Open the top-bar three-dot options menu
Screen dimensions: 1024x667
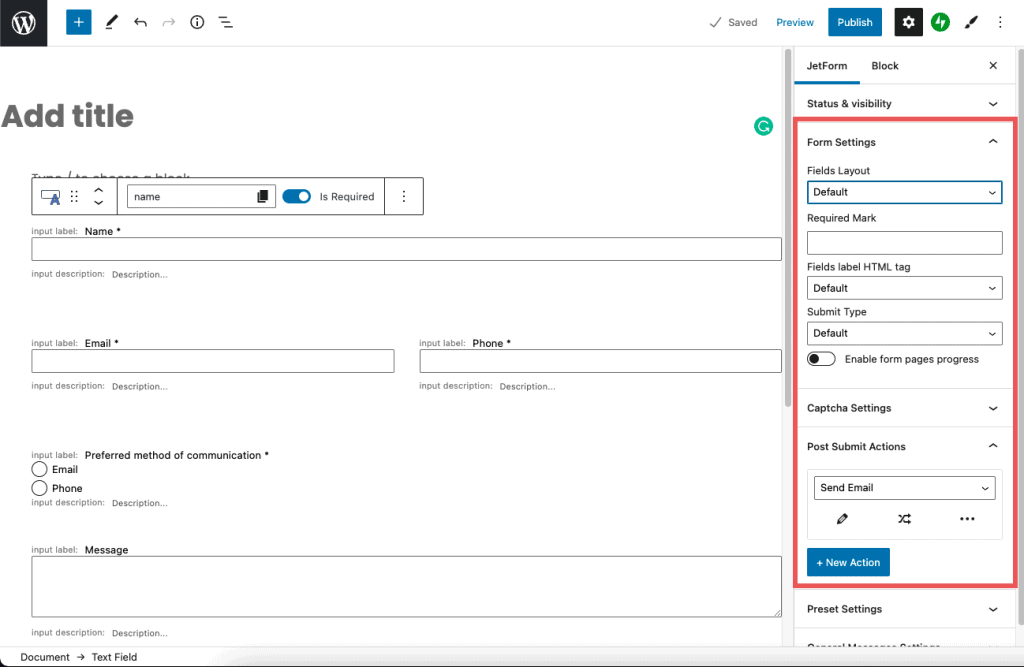point(1000,22)
